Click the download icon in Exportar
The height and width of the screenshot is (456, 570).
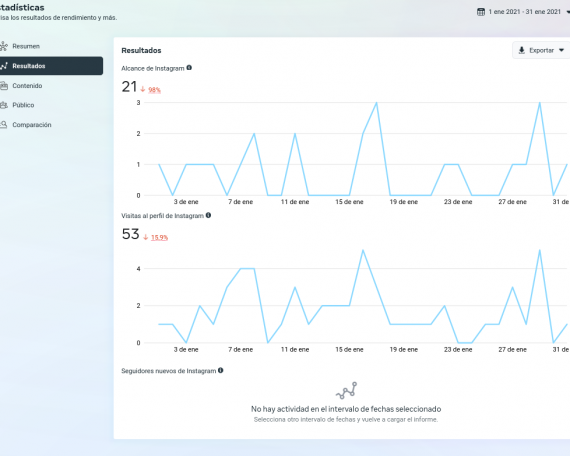(x=521, y=50)
